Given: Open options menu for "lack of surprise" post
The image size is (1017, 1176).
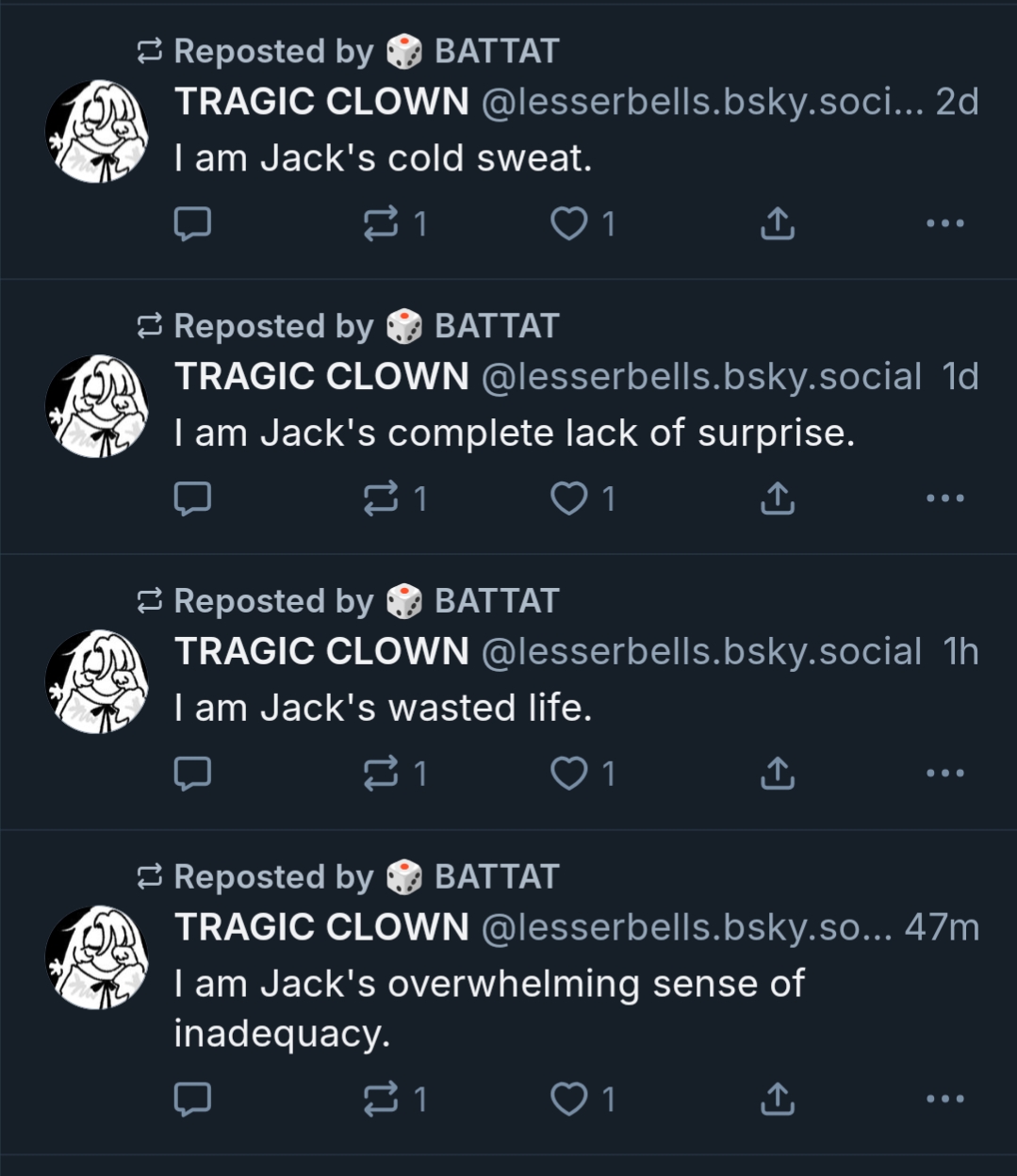Looking at the screenshot, I should pos(944,498).
